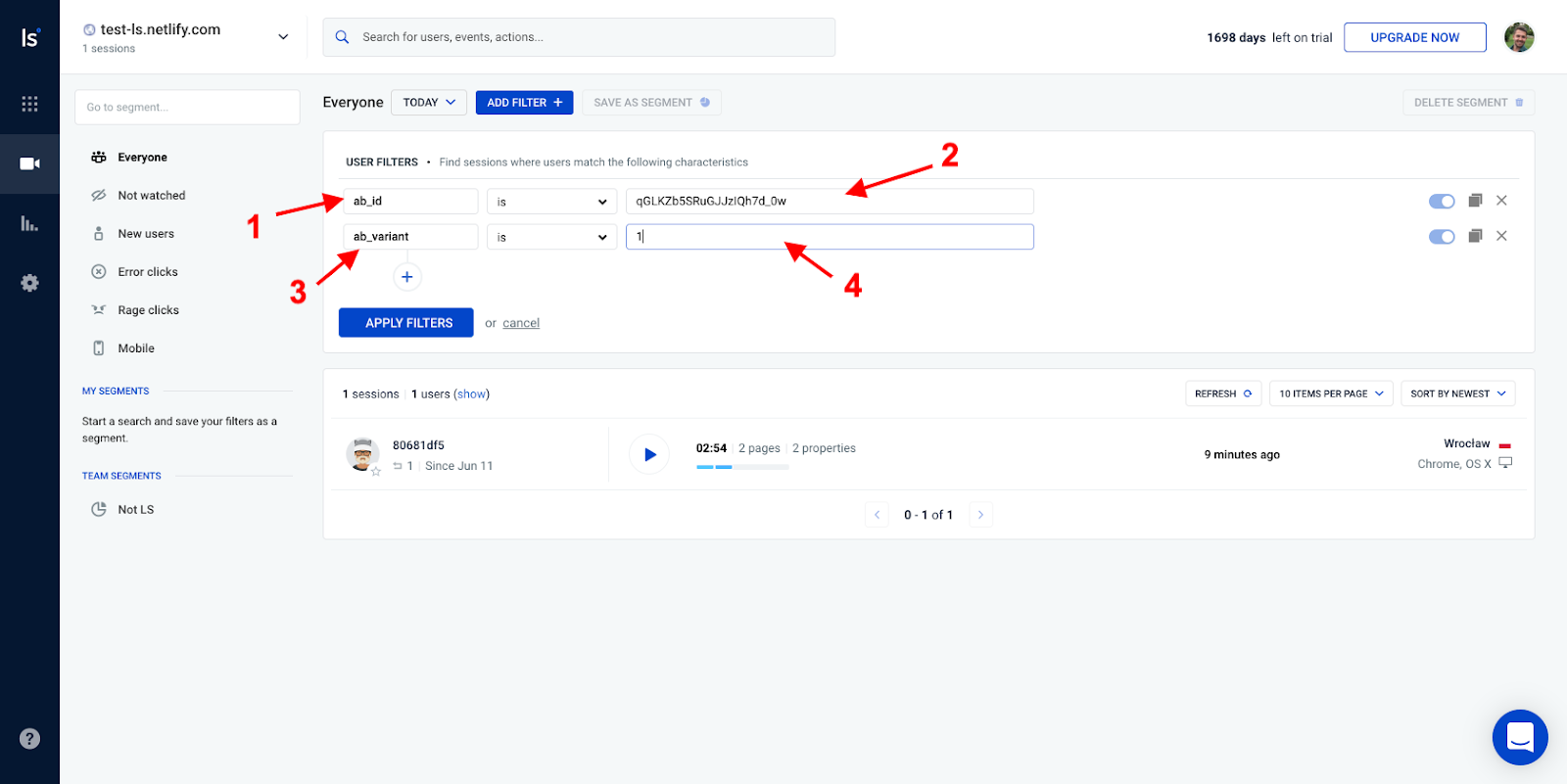The height and width of the screenshot is (784, 1567).
Task: Open the live chat bubble widget
Action: click(x=1519, y=737)
